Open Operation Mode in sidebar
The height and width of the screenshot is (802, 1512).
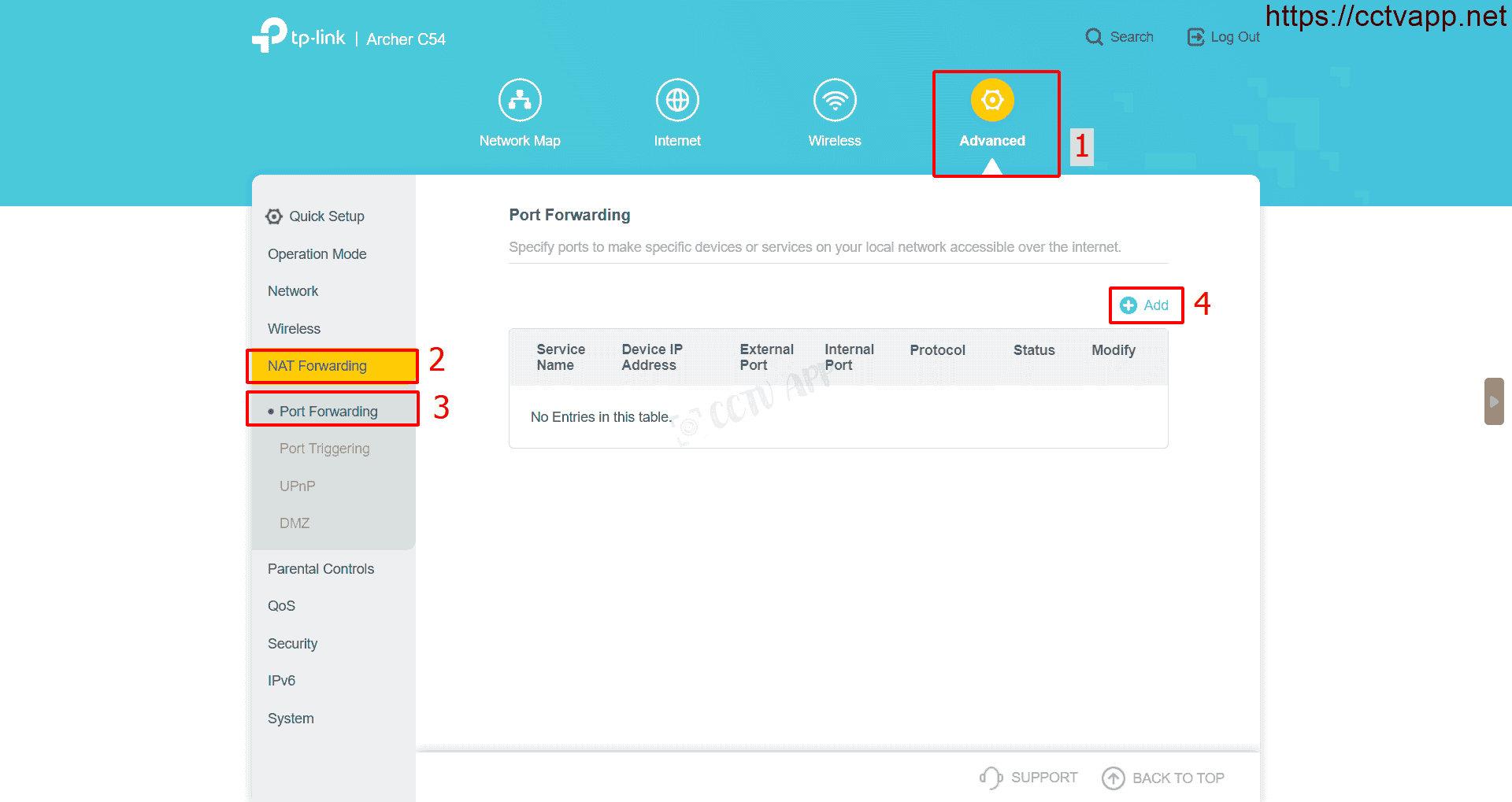click(x=317, y=254)
